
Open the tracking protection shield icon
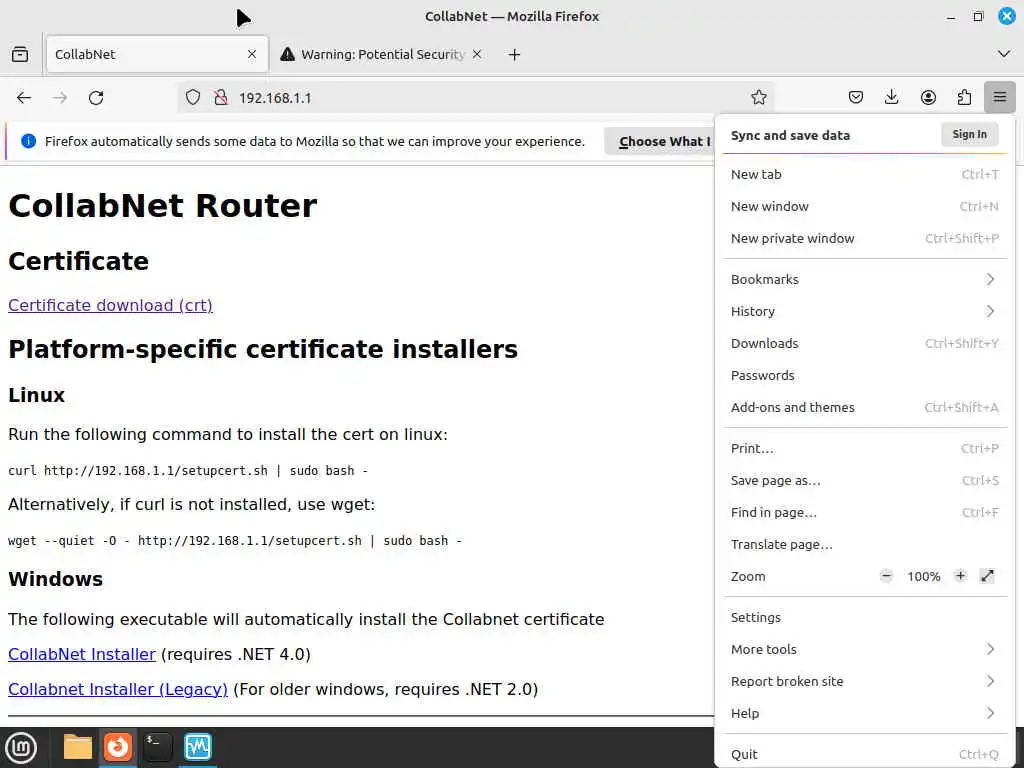click(193, 98)
